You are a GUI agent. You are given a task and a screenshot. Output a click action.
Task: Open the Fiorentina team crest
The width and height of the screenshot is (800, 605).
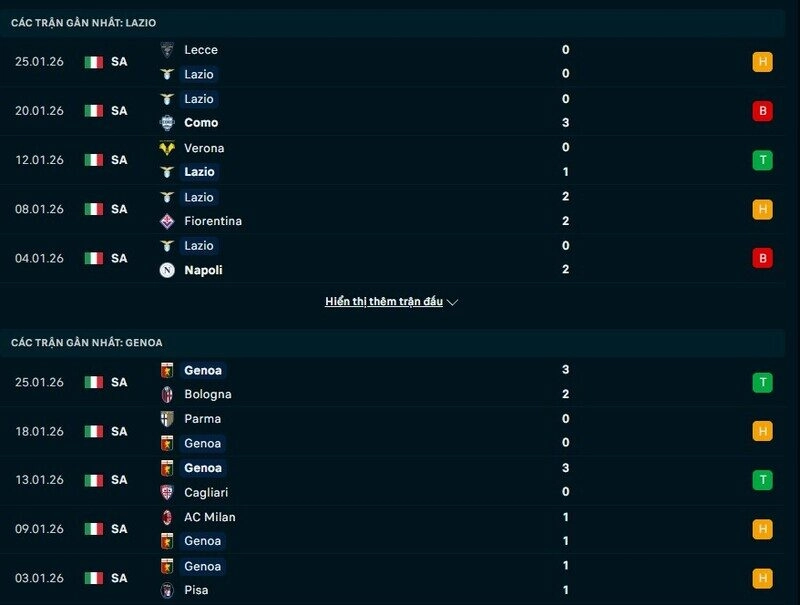[x=165, y=221]
